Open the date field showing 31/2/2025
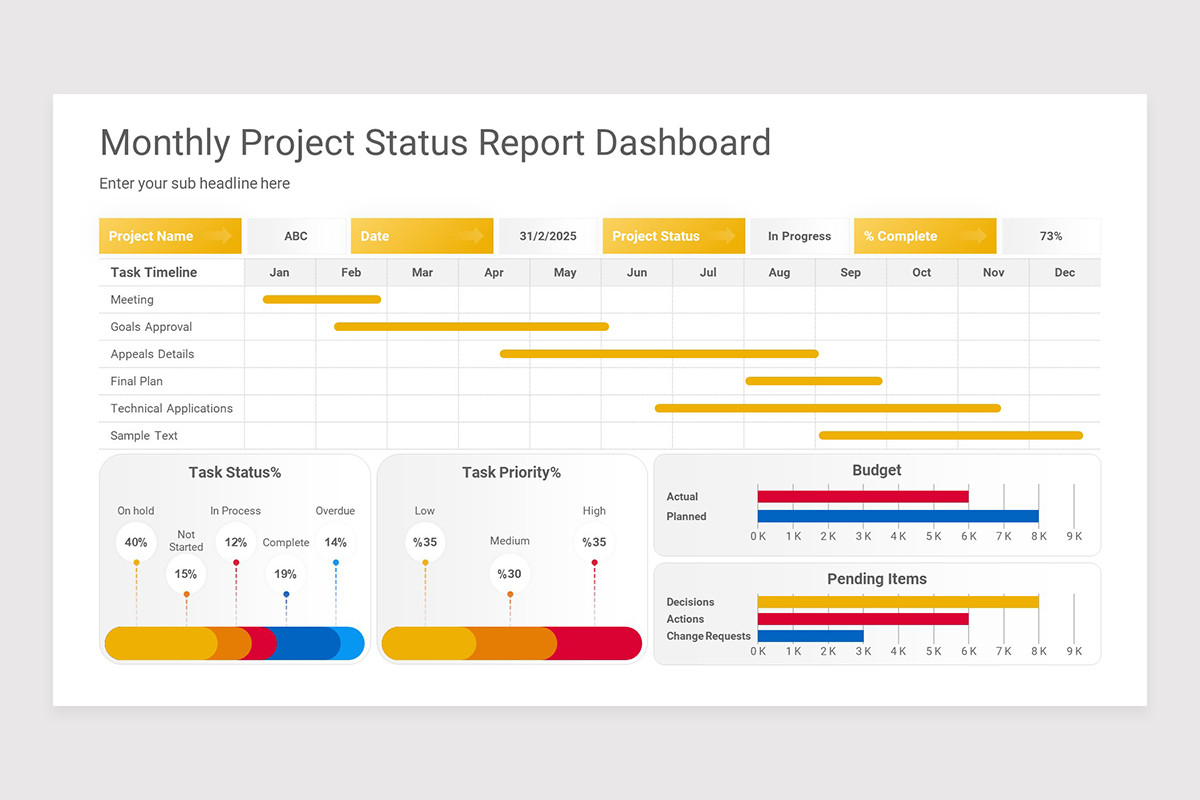Screen dimensions: 1200x800 click(548, 235)
